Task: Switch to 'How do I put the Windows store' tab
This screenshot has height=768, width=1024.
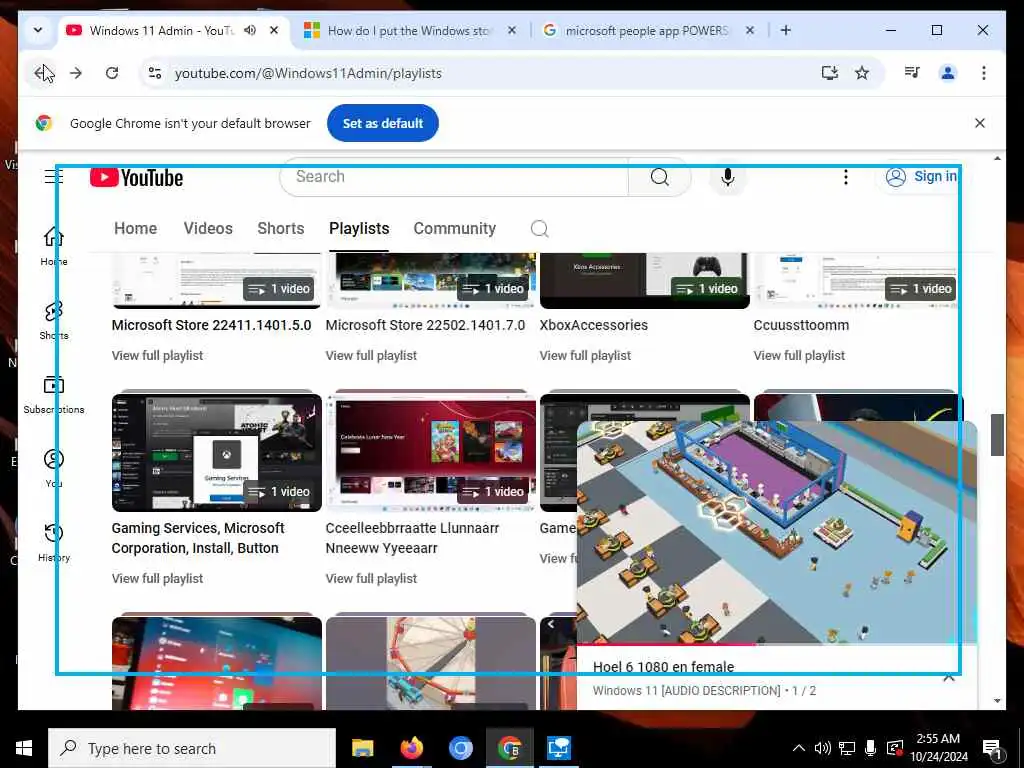Action: [x=409, y=31]
